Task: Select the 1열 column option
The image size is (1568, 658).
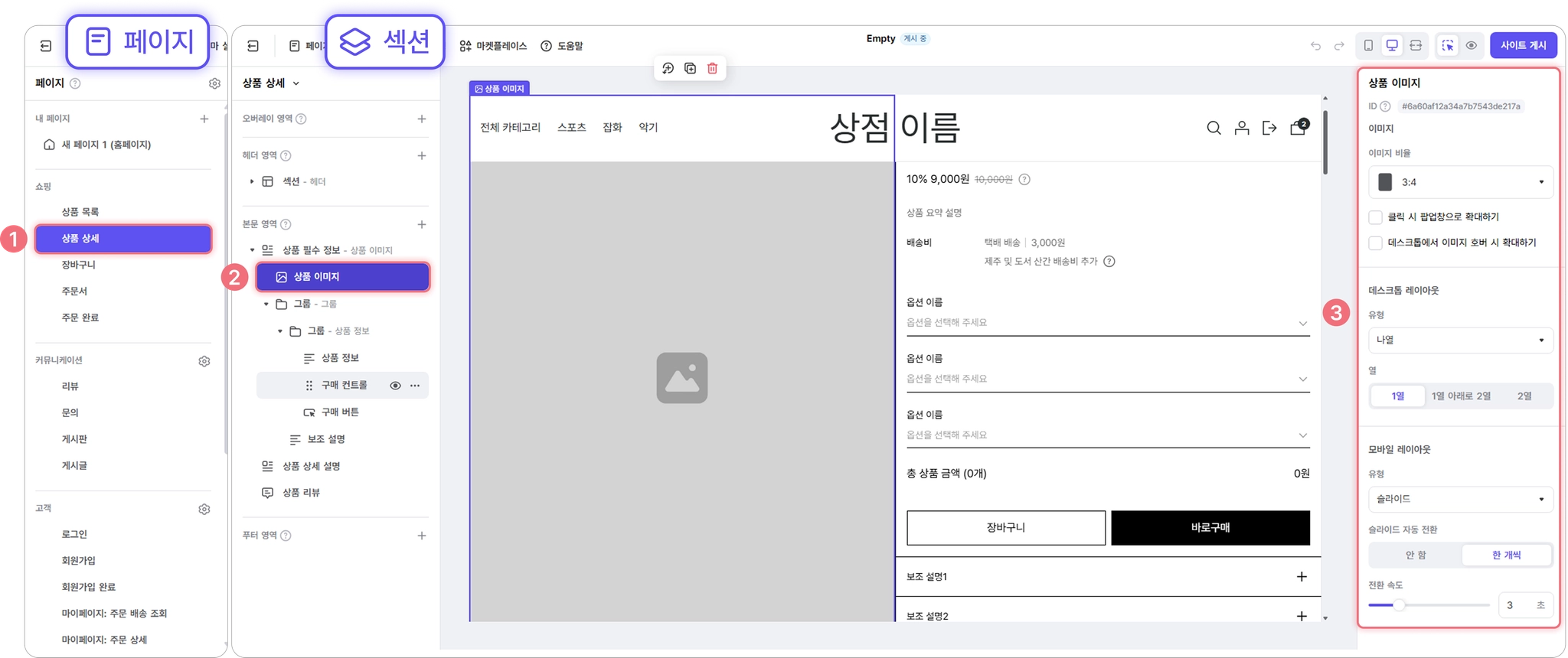Action: click(x=1398, y=396)
